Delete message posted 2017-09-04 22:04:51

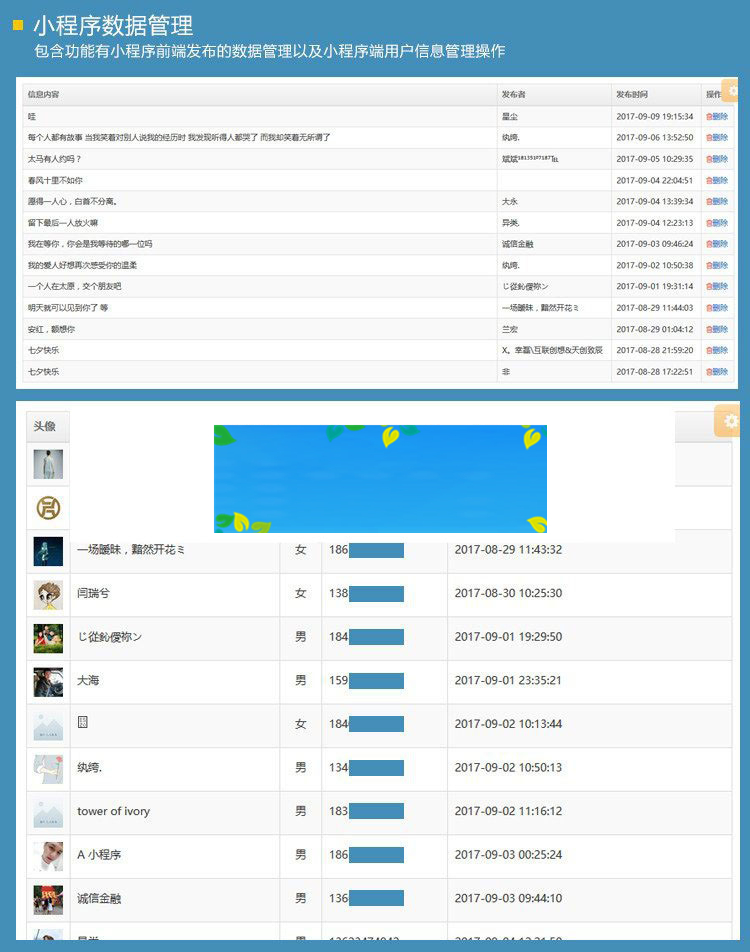point(717,180)
